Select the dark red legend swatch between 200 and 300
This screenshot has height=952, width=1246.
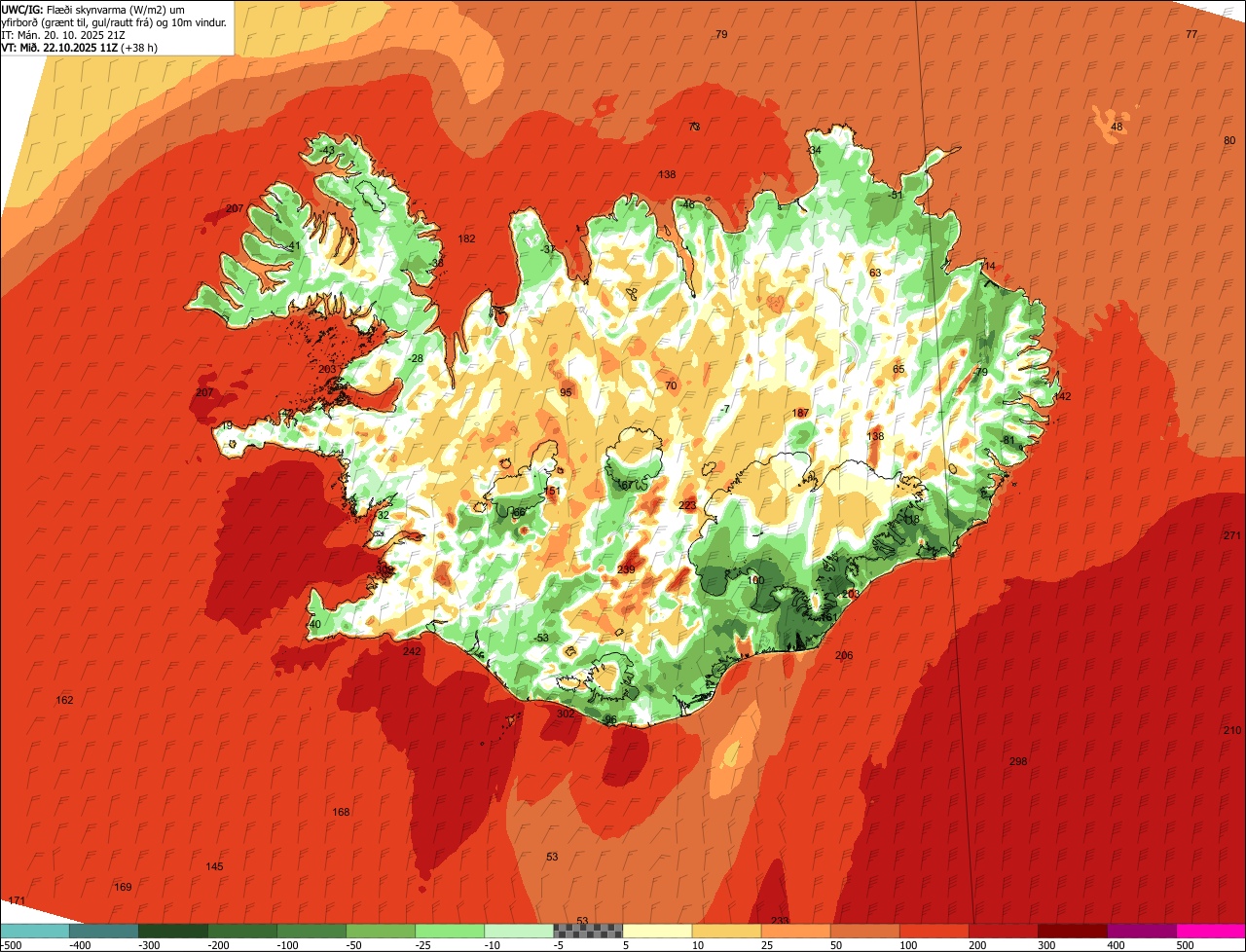pos(1004,931)
